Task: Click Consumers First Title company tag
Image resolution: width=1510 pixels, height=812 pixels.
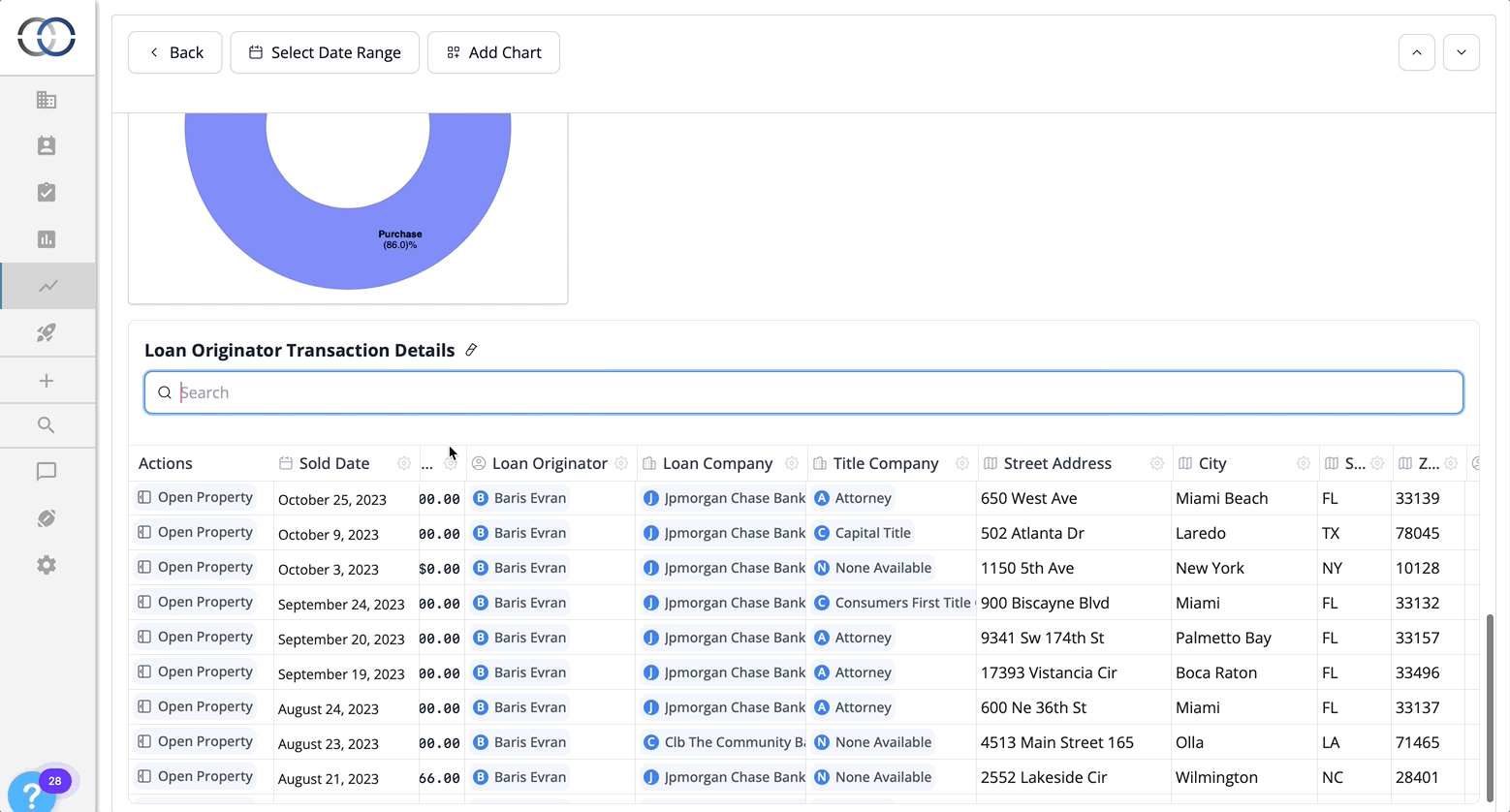Action: click(893, 603)
